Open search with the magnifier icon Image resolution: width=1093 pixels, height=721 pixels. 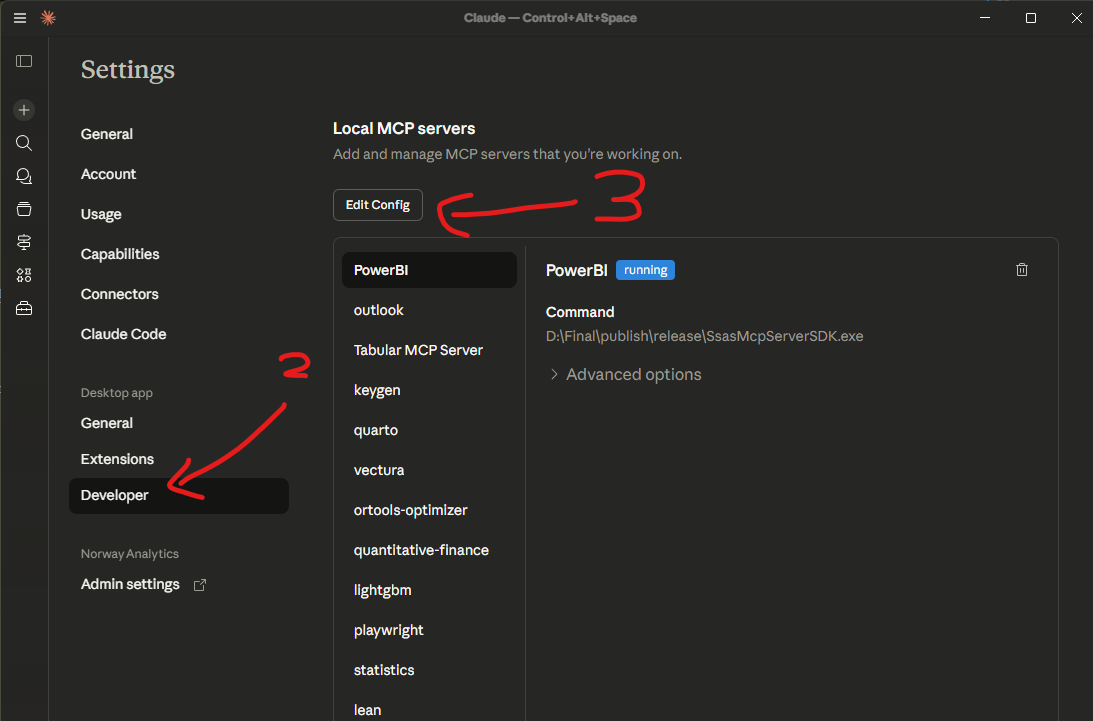pyautogui.click(x=24, y=143)
